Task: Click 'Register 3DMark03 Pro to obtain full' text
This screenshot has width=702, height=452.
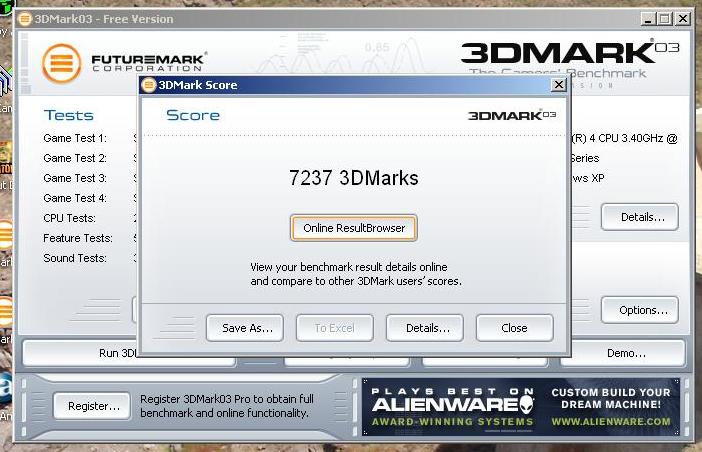Action: coord(227,399)
